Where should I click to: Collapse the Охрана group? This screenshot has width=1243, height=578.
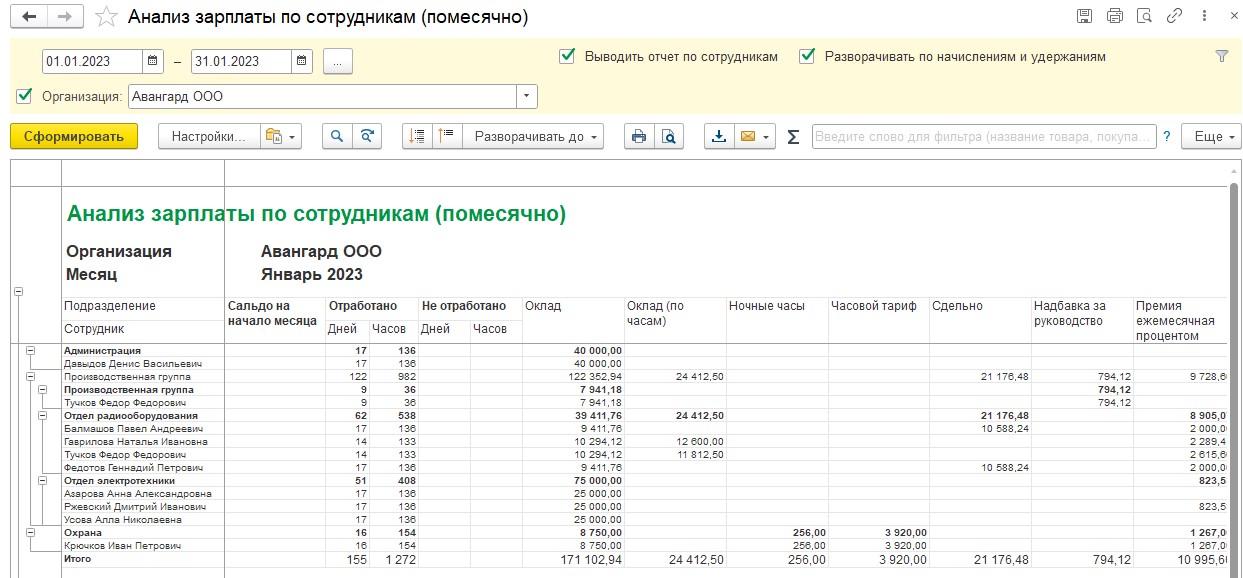[x=30, y=532]
